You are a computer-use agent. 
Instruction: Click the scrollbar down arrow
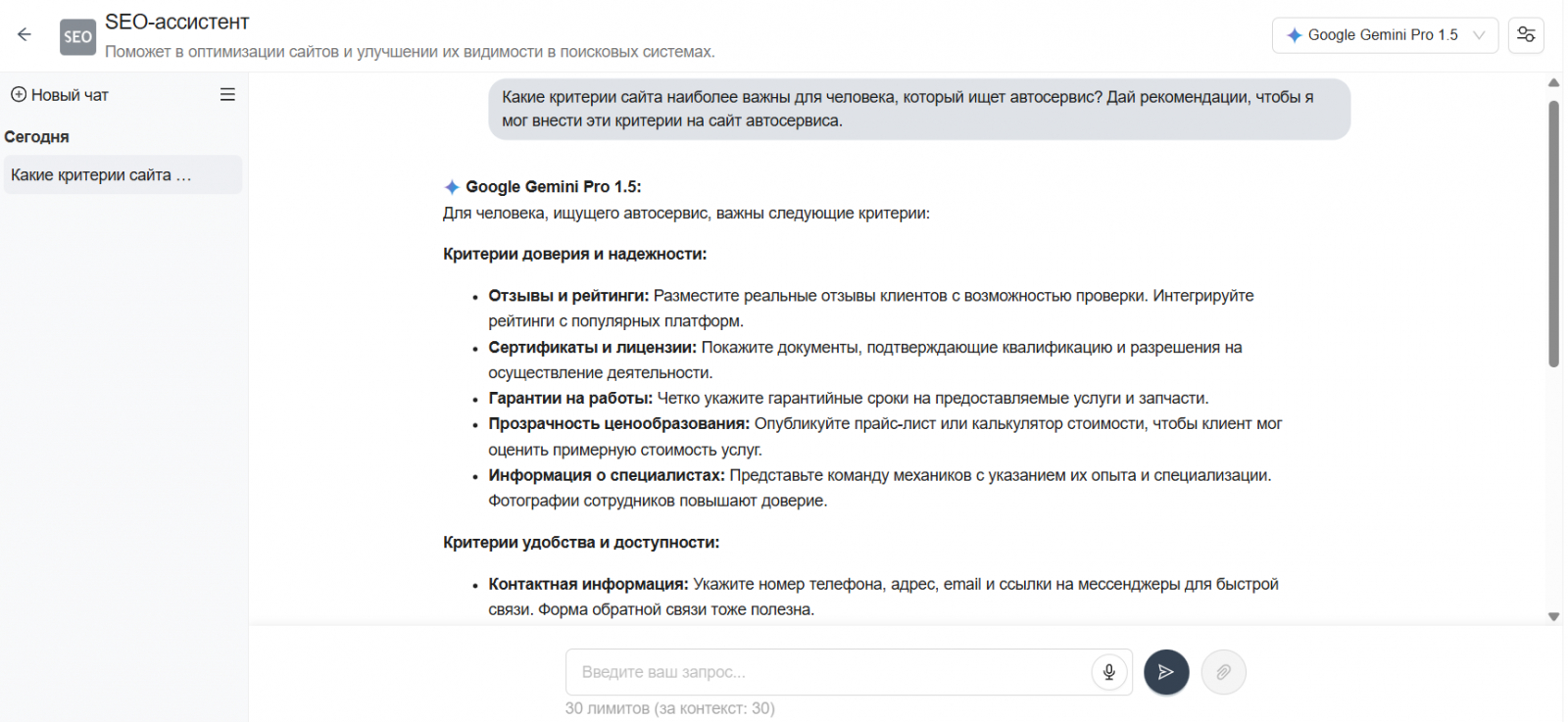click(x=1553, y=616)
